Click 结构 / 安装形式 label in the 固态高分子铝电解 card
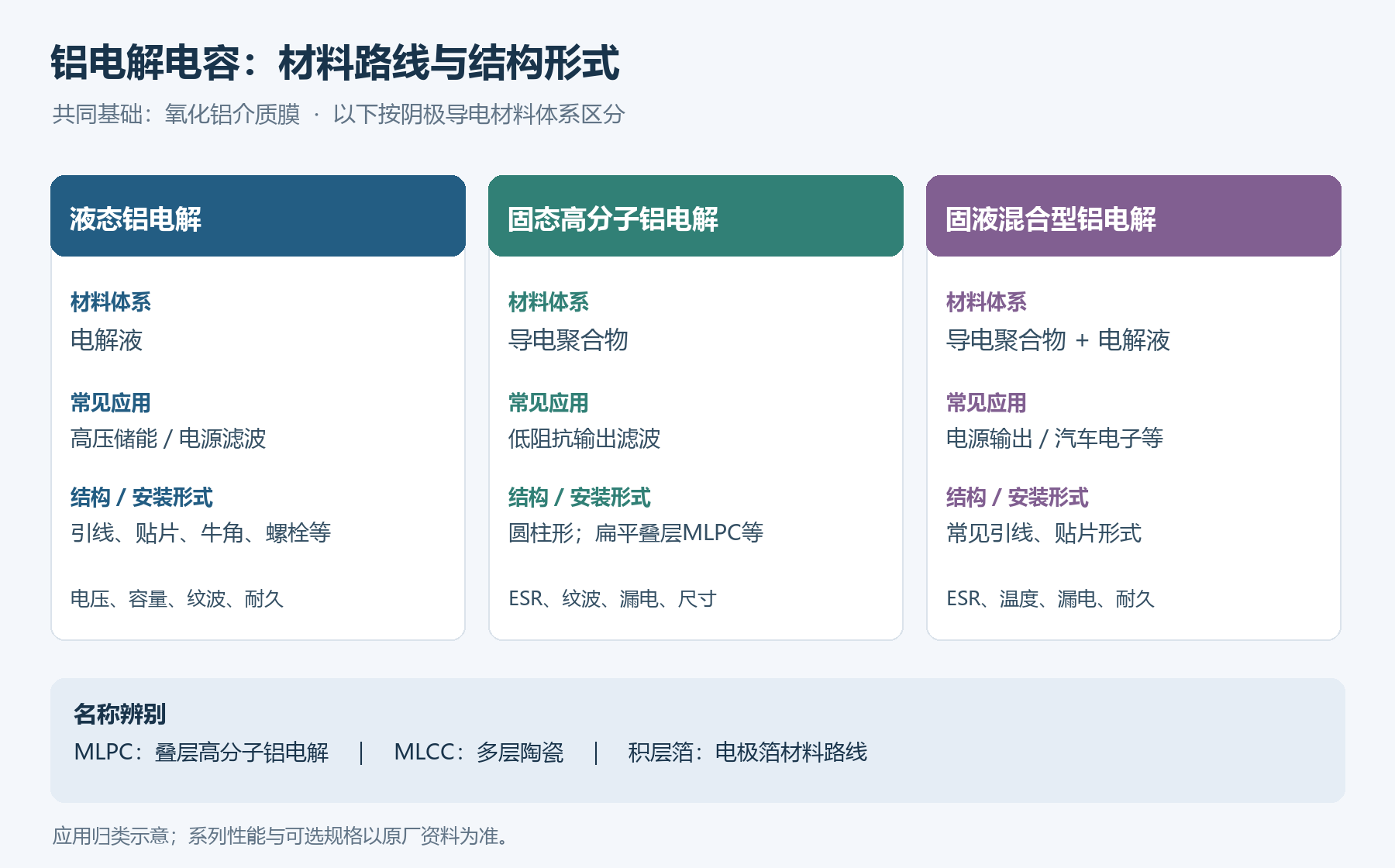 [580, 498]
